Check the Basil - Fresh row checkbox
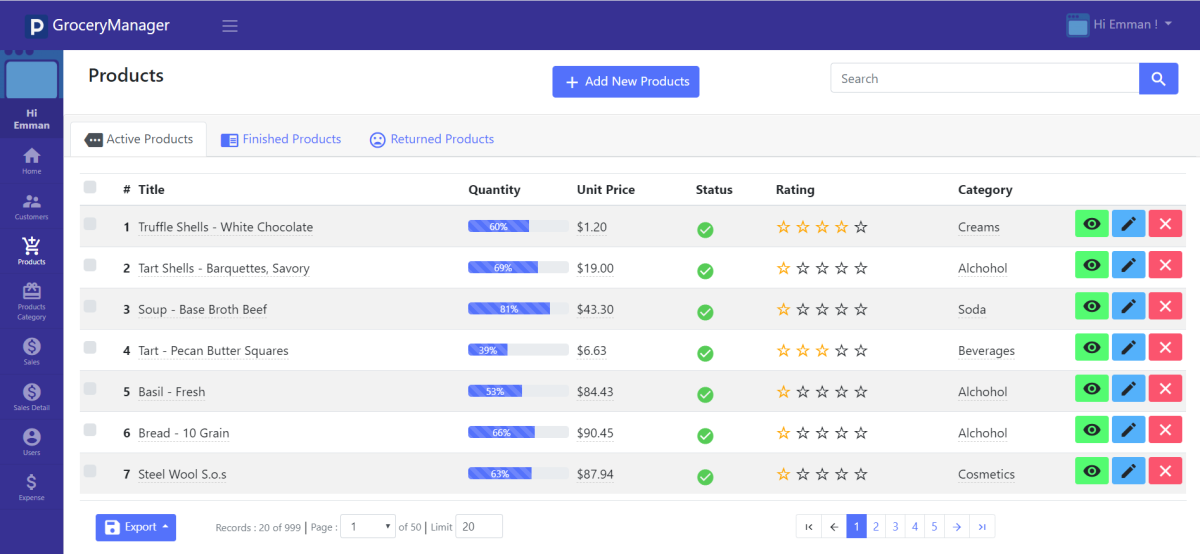This screenshot has width=1200, height=554. (x=90, y=388)
